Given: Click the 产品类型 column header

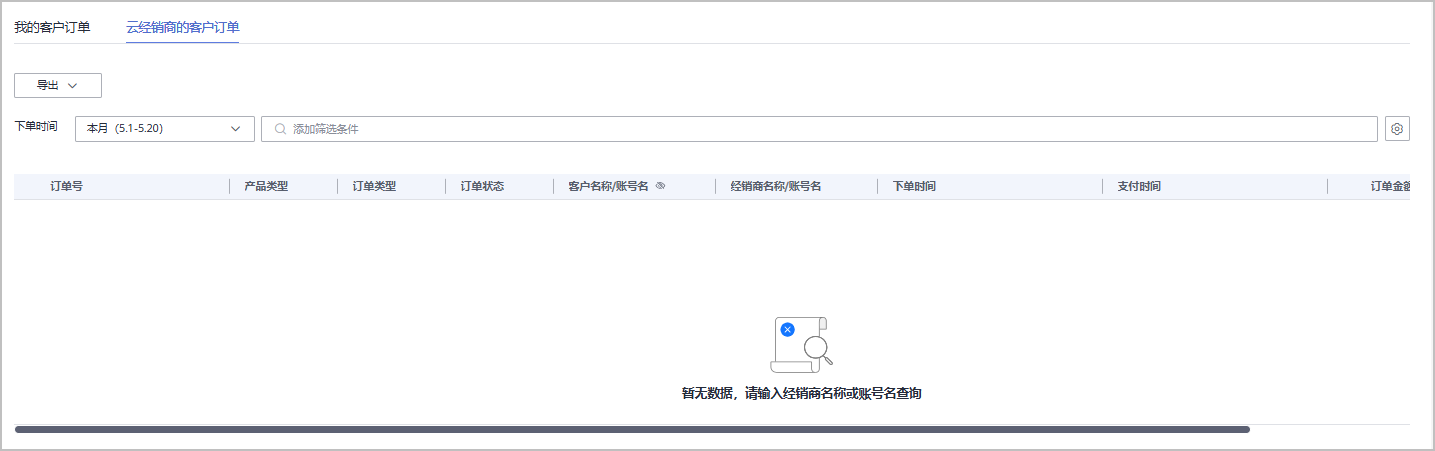Looking at the screenshot, I should [266, 186].
